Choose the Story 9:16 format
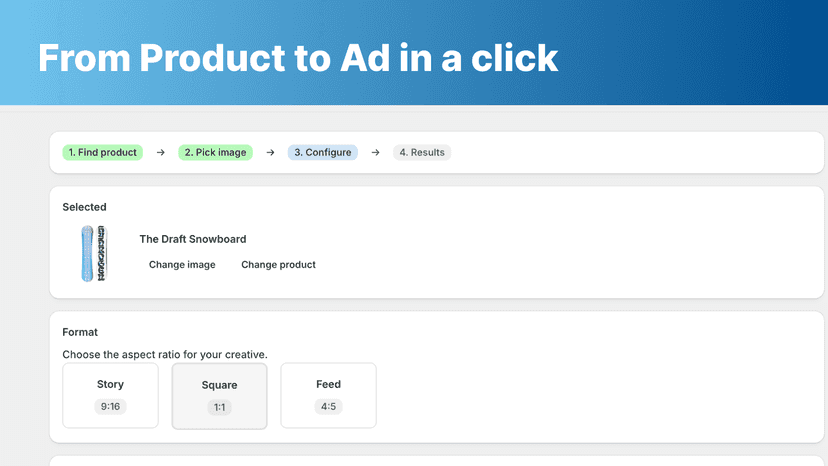This screenshot has width=828, height=466. (110, 395)
